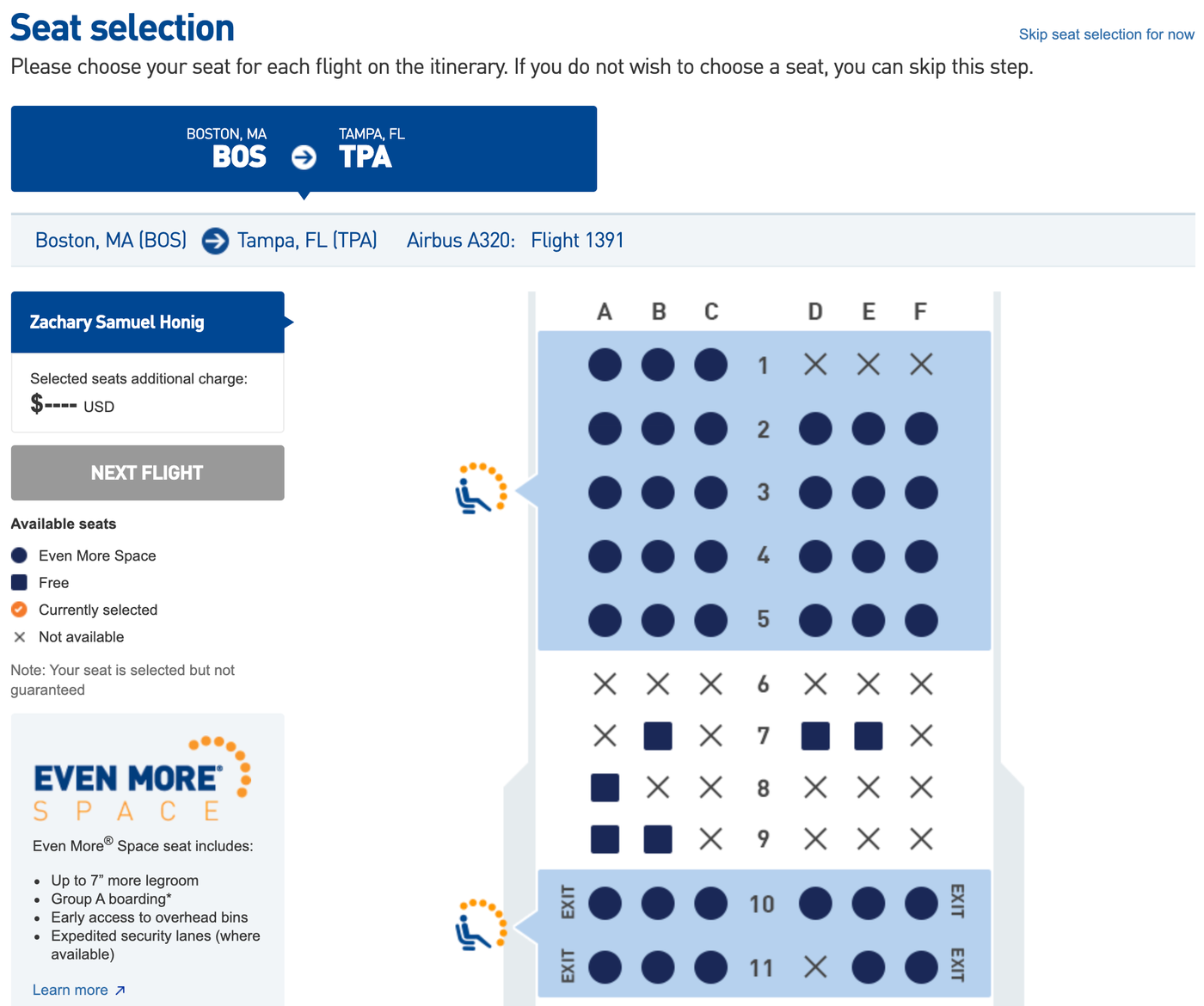Image resolution: width=1204 pixels, height=1006 pixels.
Task: Choose seat 1A
Action: (605, 364)
